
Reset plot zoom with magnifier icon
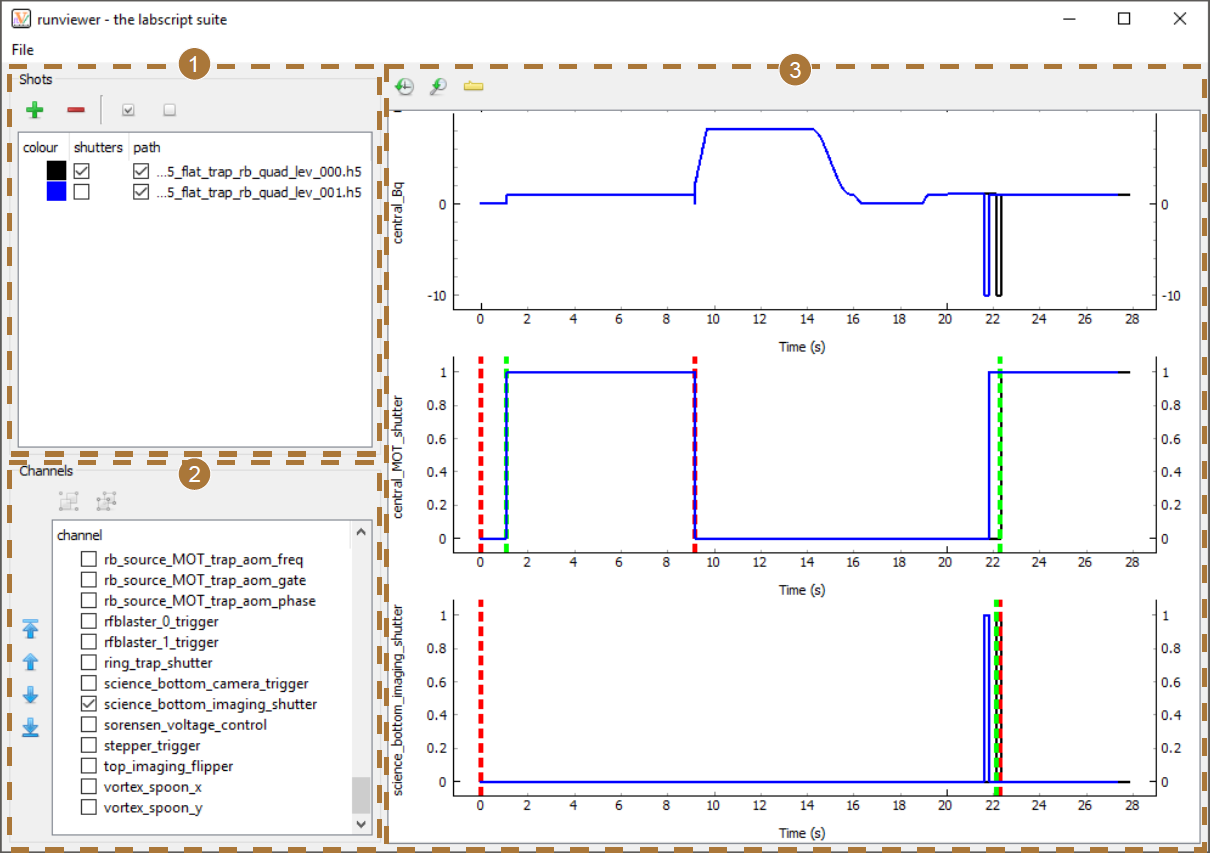tap(438, 87)
